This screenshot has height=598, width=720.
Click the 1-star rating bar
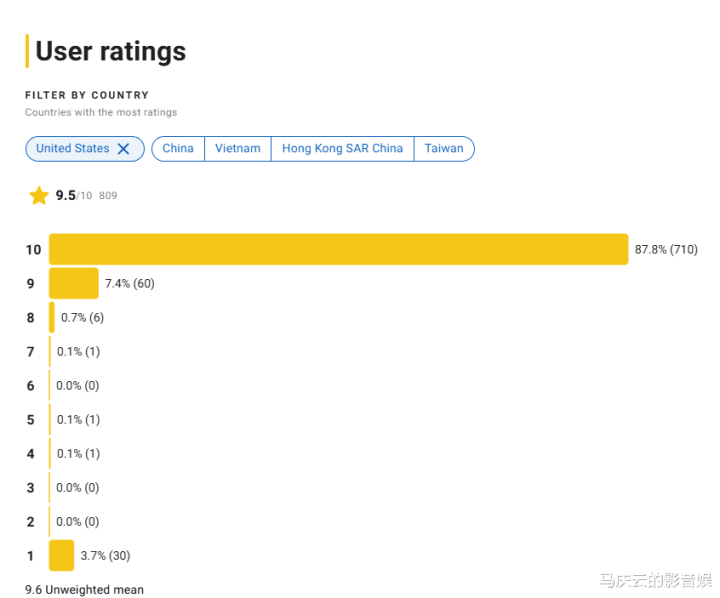click(x=62, y=555)
